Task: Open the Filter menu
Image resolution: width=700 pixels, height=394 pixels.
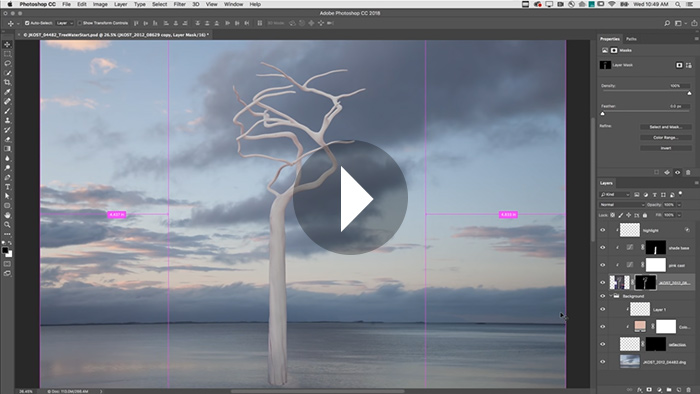Action: [179, 4]
